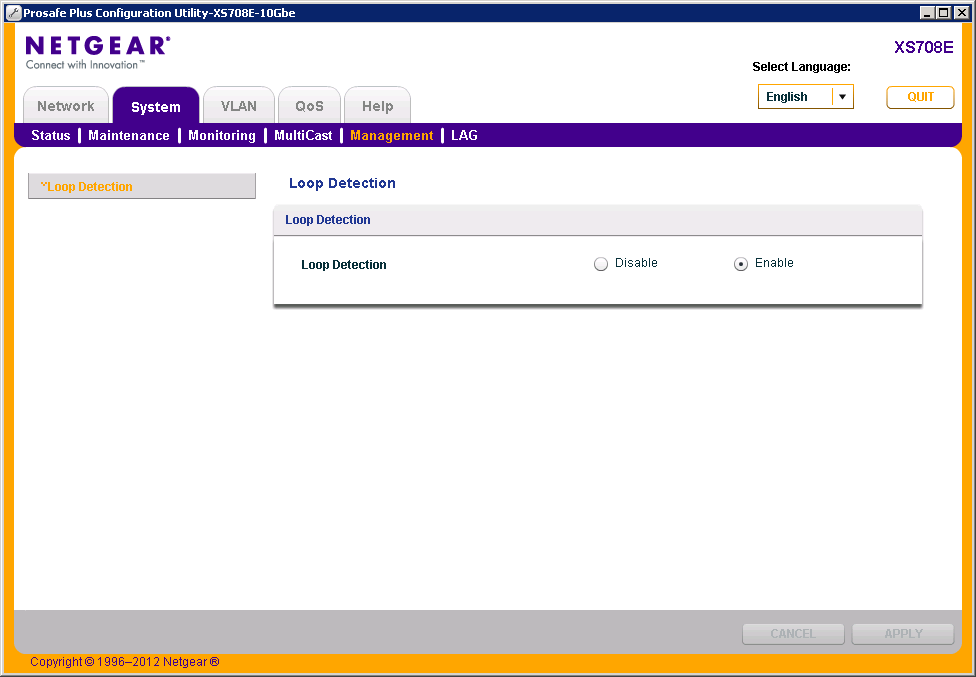Open the language dropdown arrow
The width and height of the screenshot is (976, 677).
[x=842, y=97]
